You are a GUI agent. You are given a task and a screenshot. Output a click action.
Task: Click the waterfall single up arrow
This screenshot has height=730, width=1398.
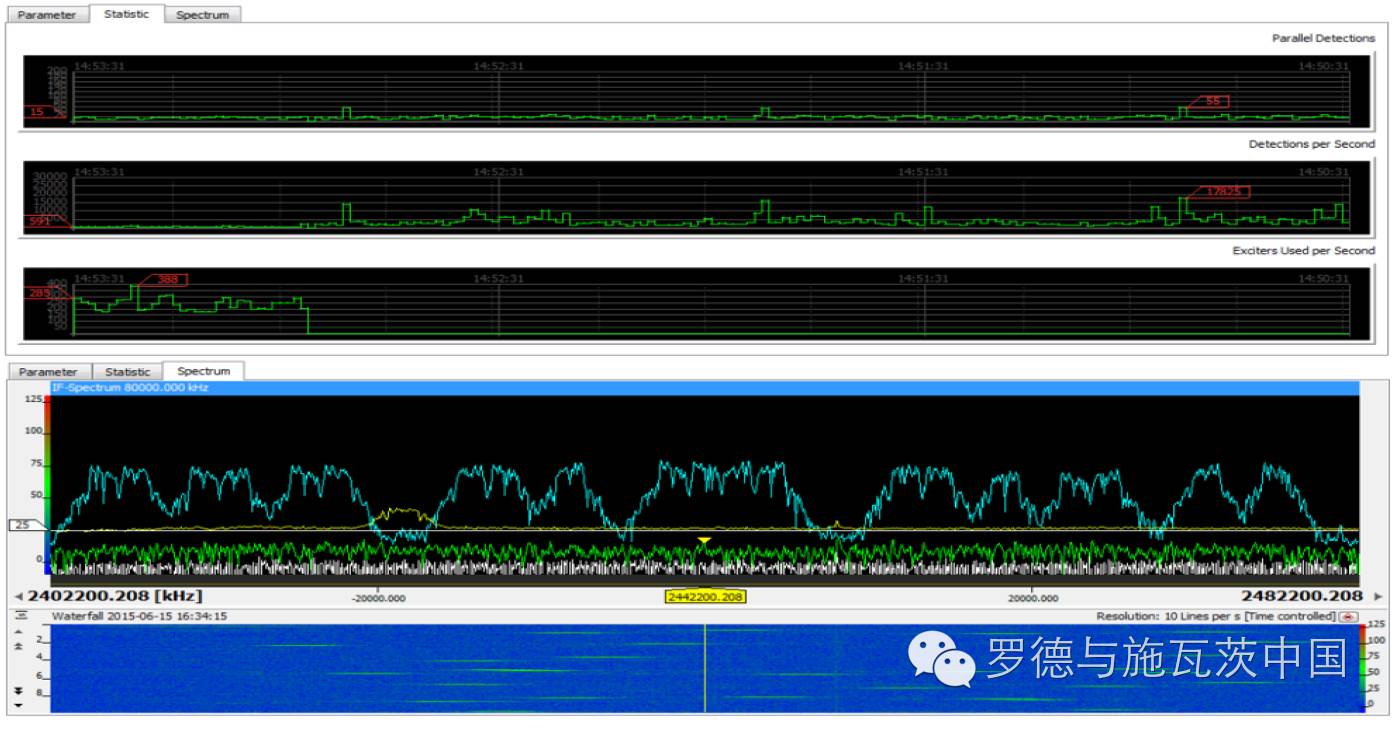pyautogui.click(x=18, y=631)
